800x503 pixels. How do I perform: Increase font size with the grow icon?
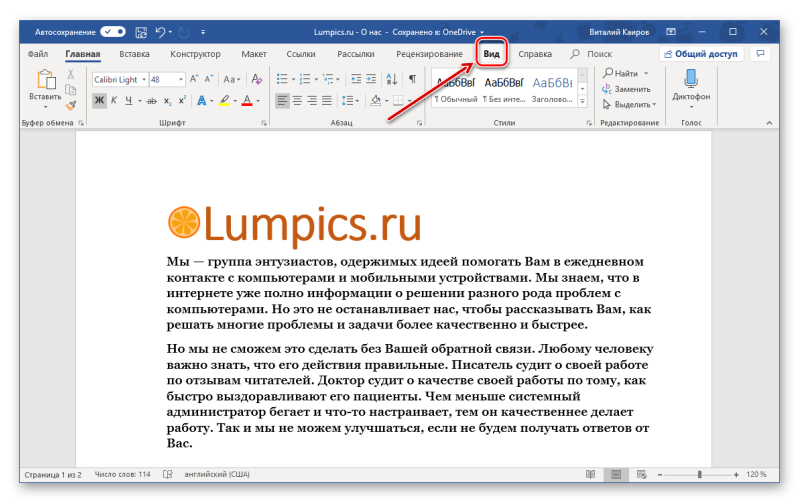[194, 79]
